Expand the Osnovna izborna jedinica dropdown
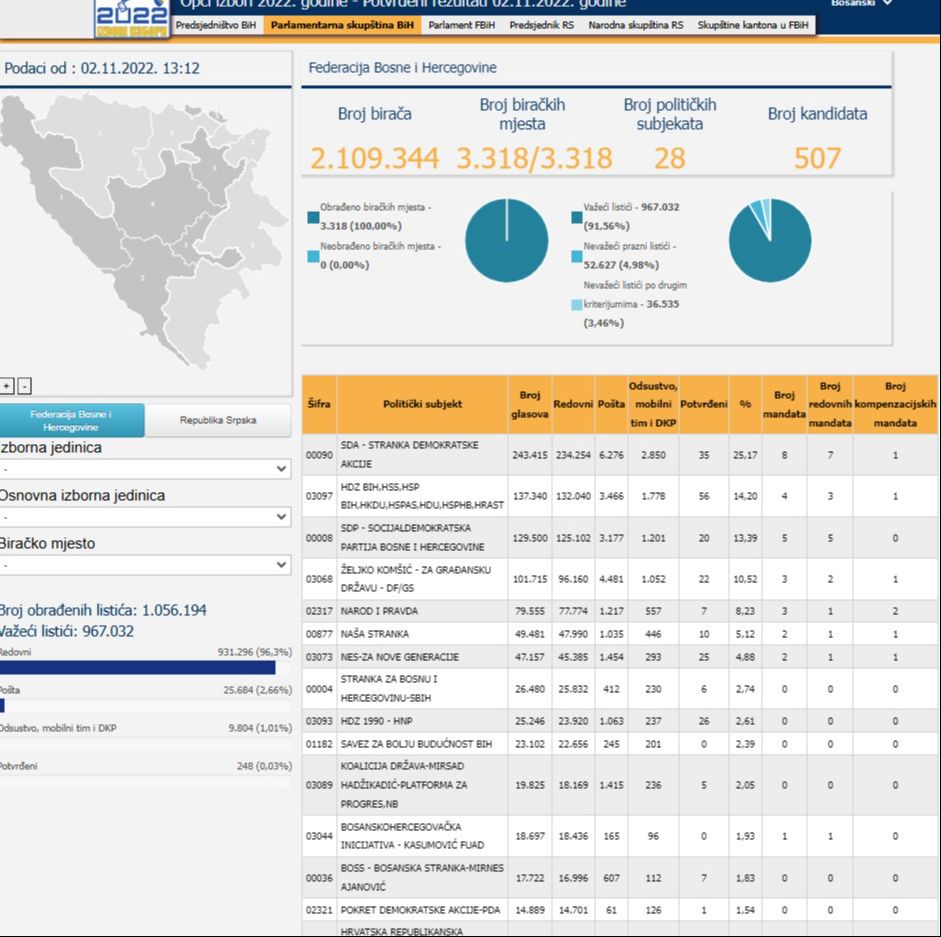Image resolution: width=941 pixels, height=937 pixels. click(x=144, y=517)
